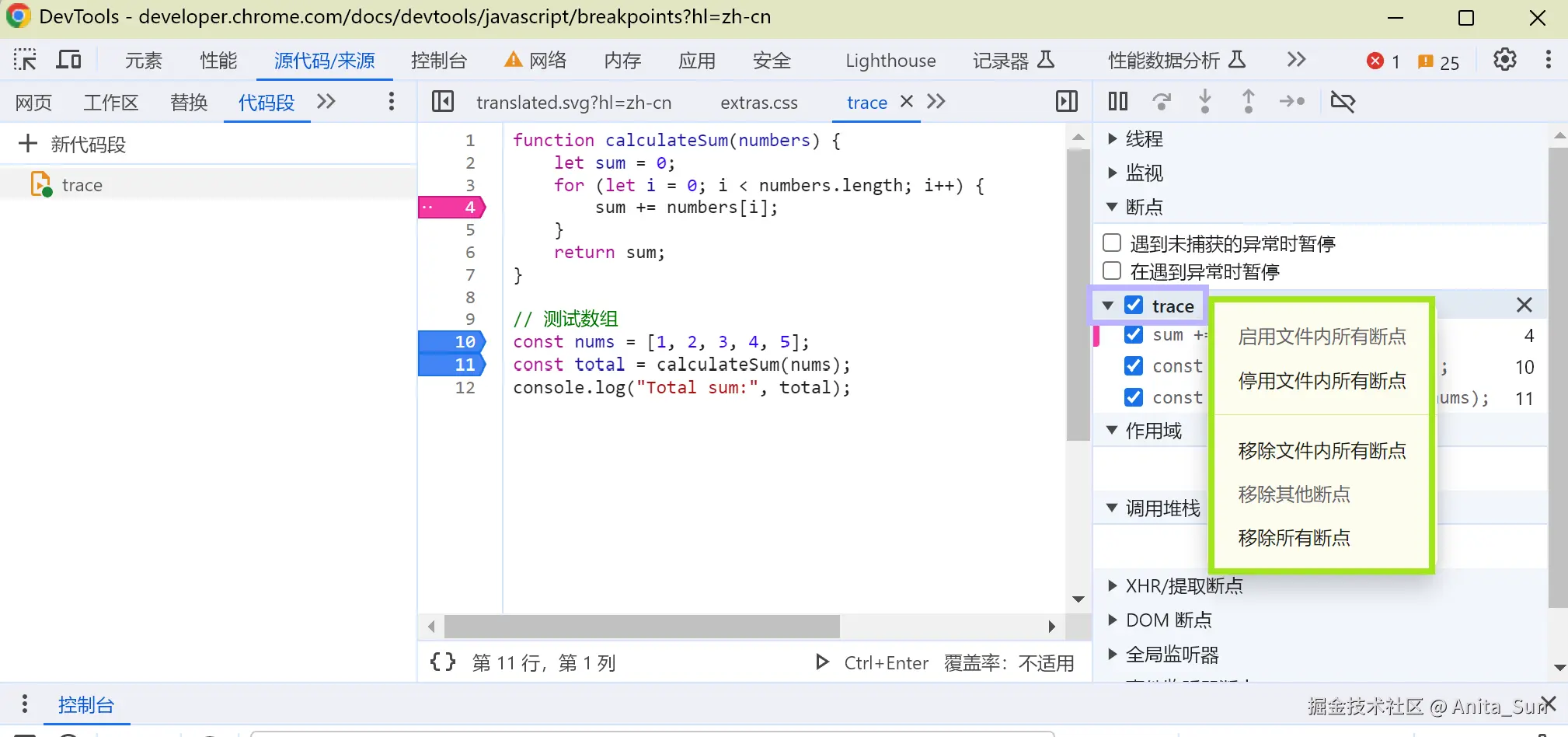Click the 25 issues warning badge

click(1439, 62)
